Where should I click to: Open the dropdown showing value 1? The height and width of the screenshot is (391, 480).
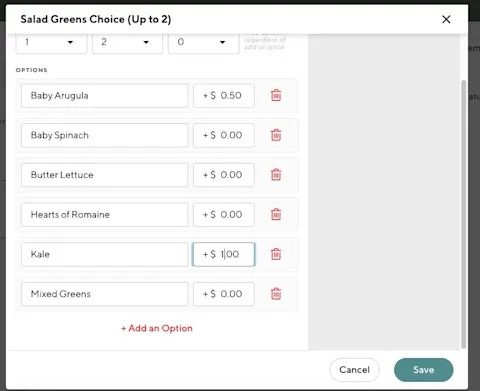(51, 42)
